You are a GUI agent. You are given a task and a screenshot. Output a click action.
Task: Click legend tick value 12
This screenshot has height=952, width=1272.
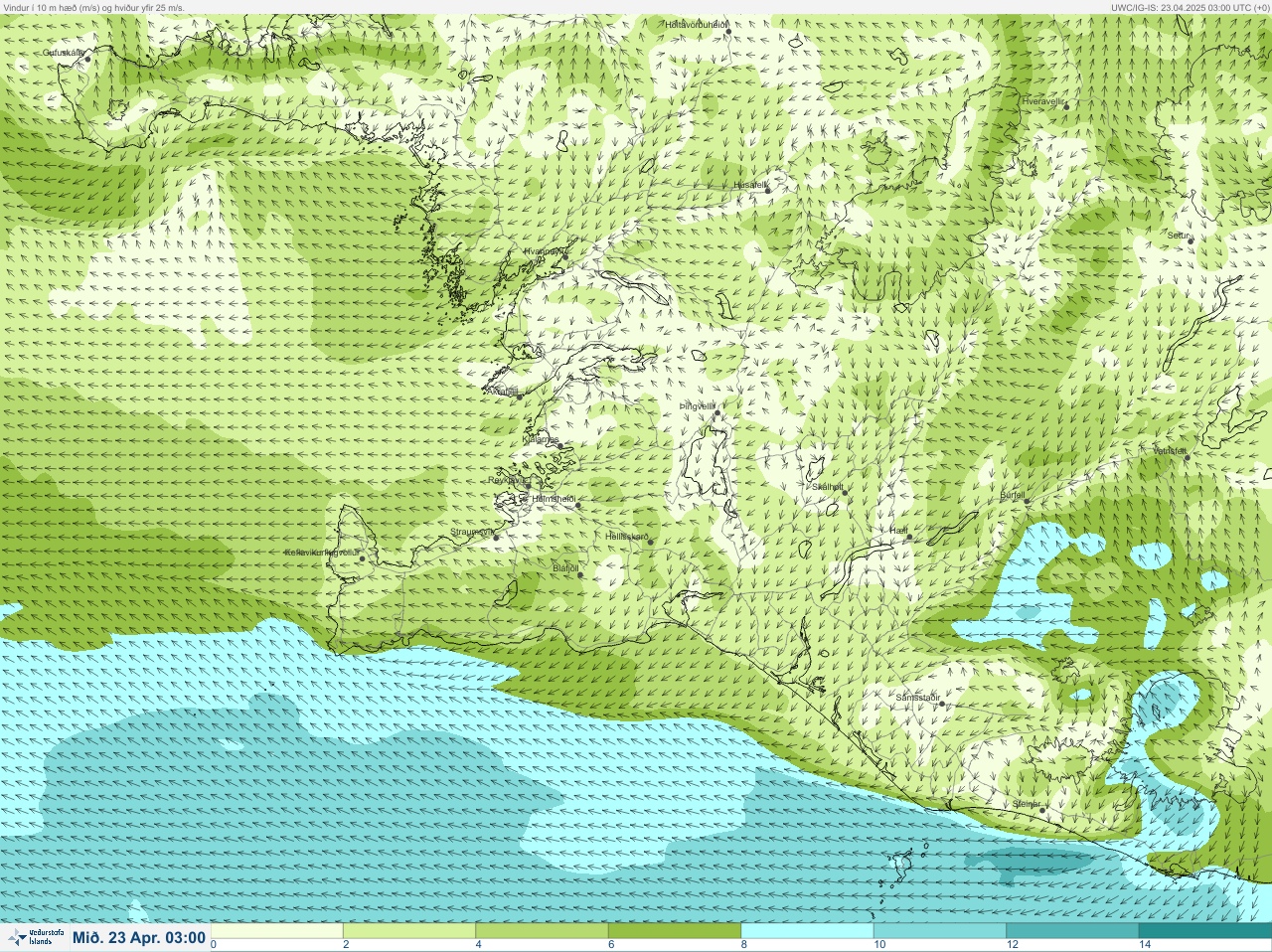[x=1013, y=945]
